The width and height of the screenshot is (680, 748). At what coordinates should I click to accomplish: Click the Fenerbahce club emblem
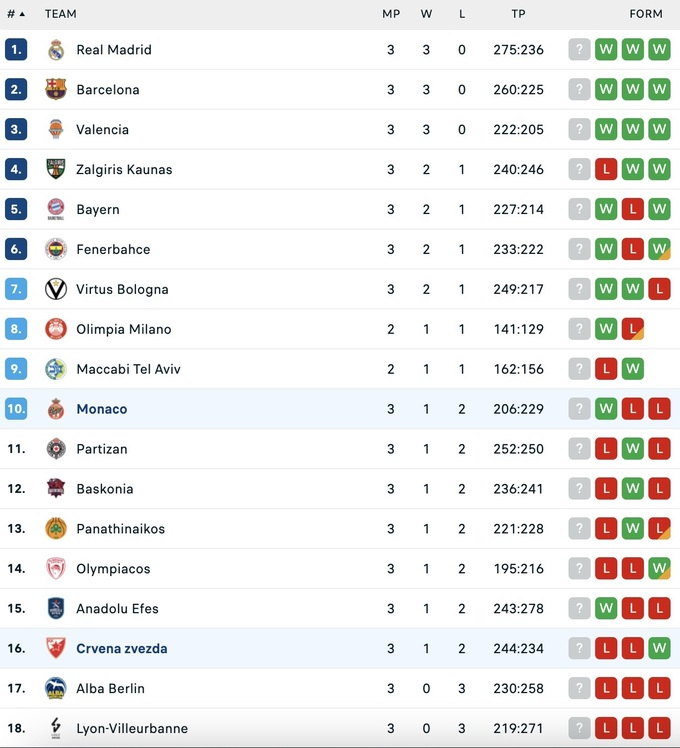point(56,250)
